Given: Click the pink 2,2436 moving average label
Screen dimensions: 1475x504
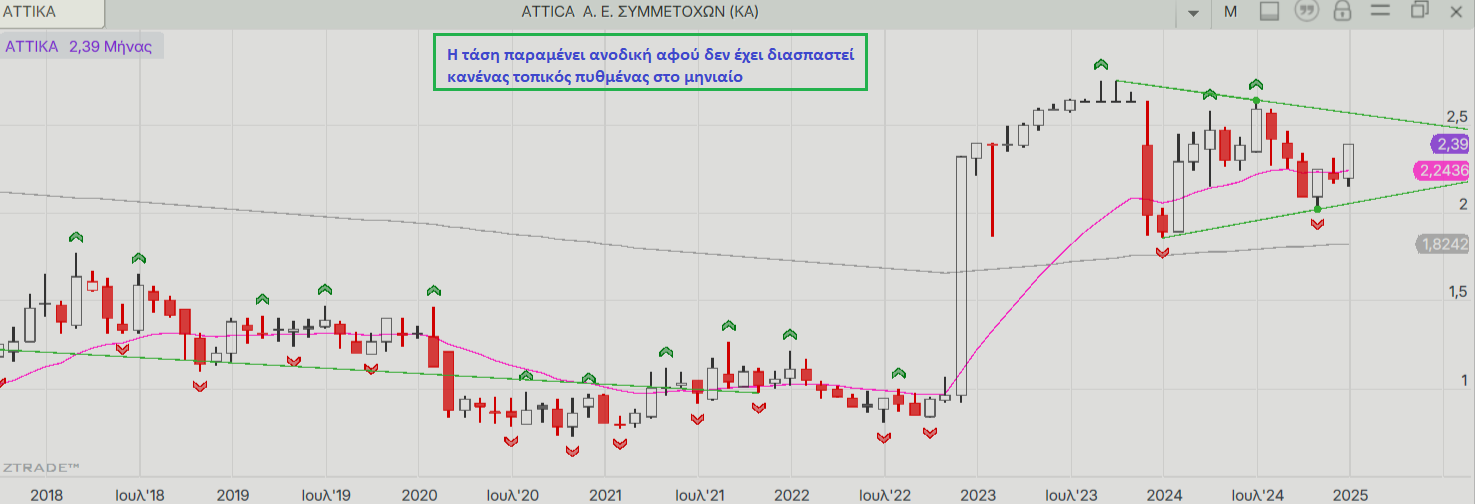Looking at the screenshot, I should click(x=1439, y=170).
